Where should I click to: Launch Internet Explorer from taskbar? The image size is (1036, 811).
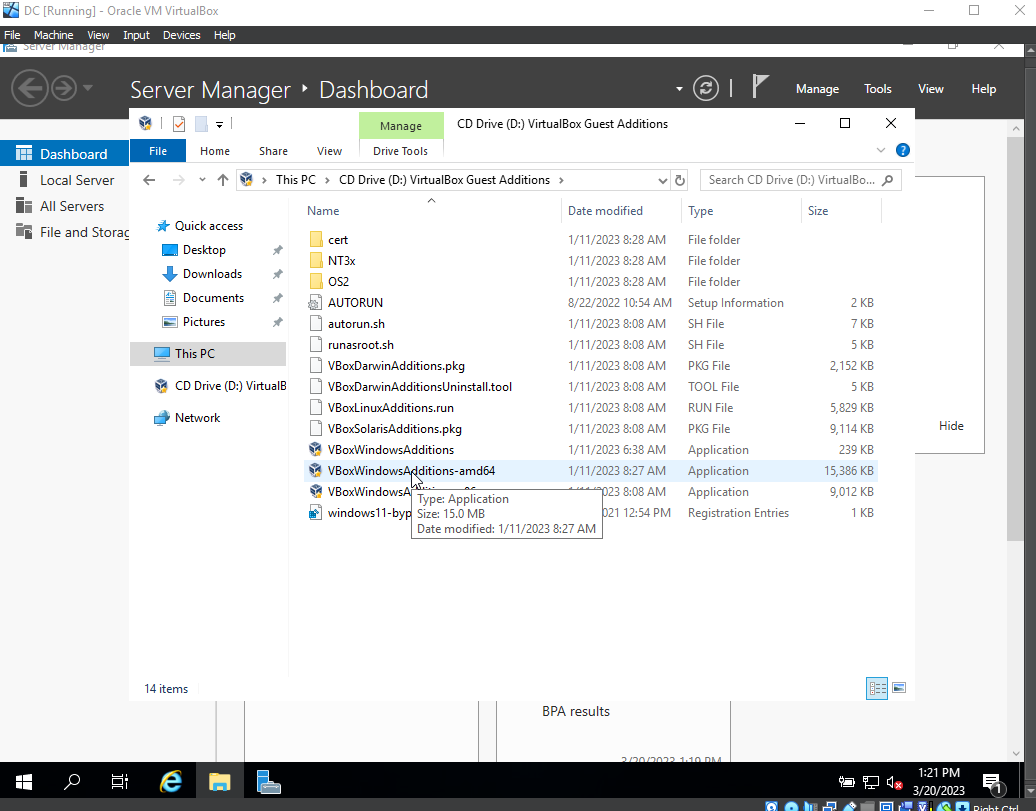(x=170, y=783)
